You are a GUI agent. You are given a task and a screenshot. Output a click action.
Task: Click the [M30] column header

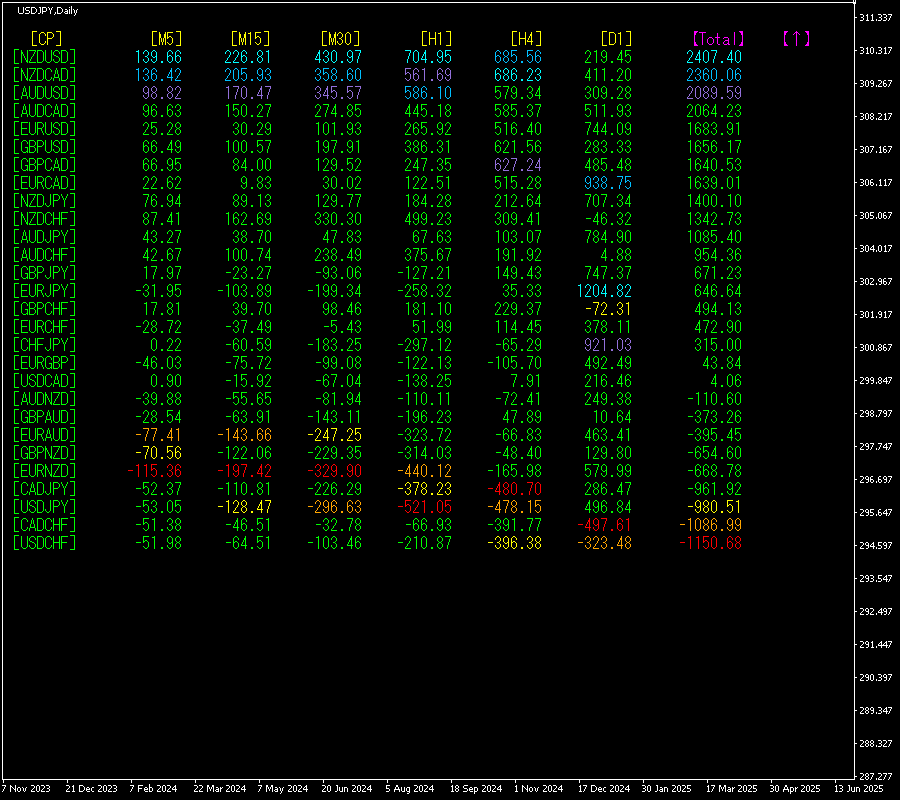tap(340, 39)
